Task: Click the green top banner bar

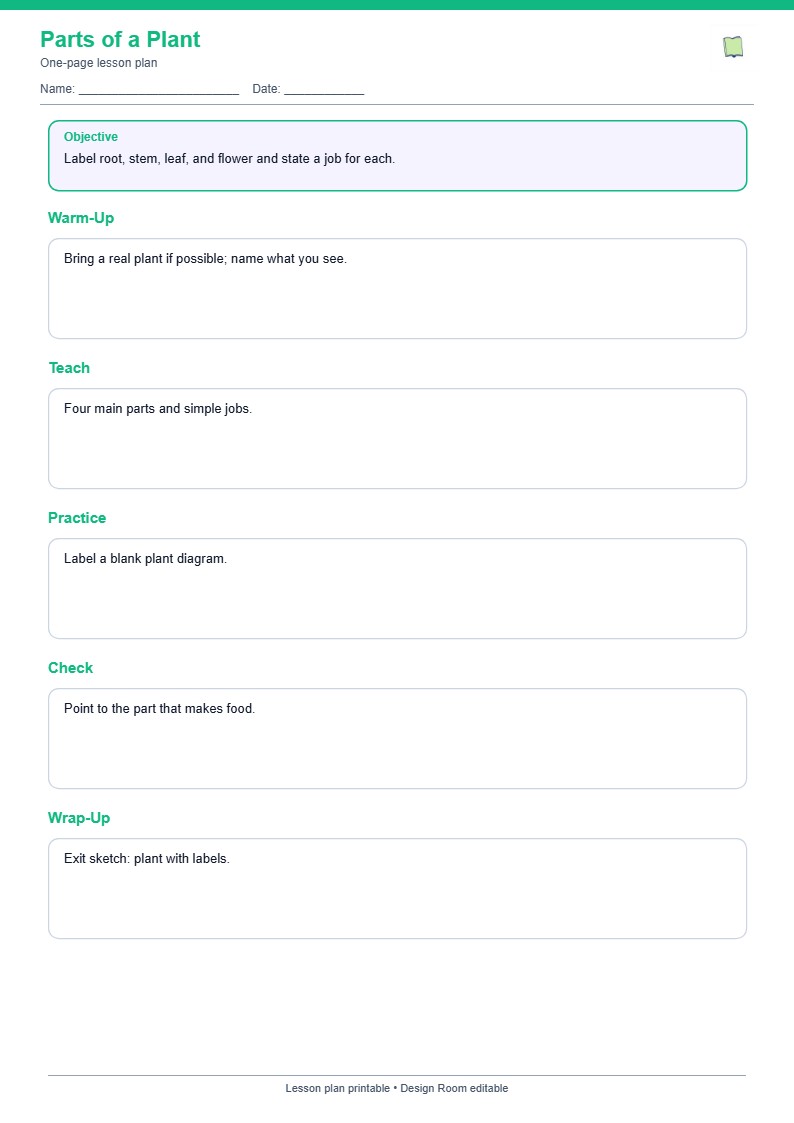Action: click(397, 5)
